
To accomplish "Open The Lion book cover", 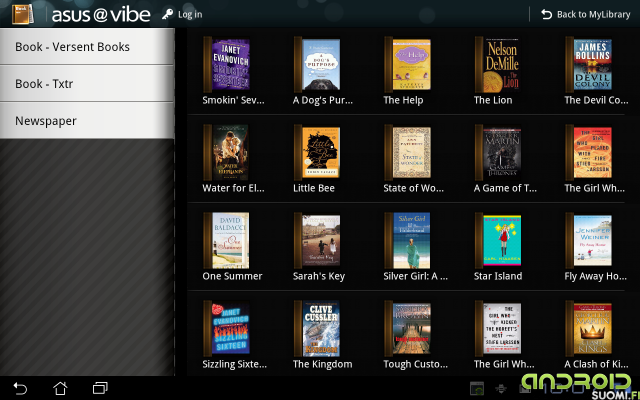I will [x=498, y=64].
